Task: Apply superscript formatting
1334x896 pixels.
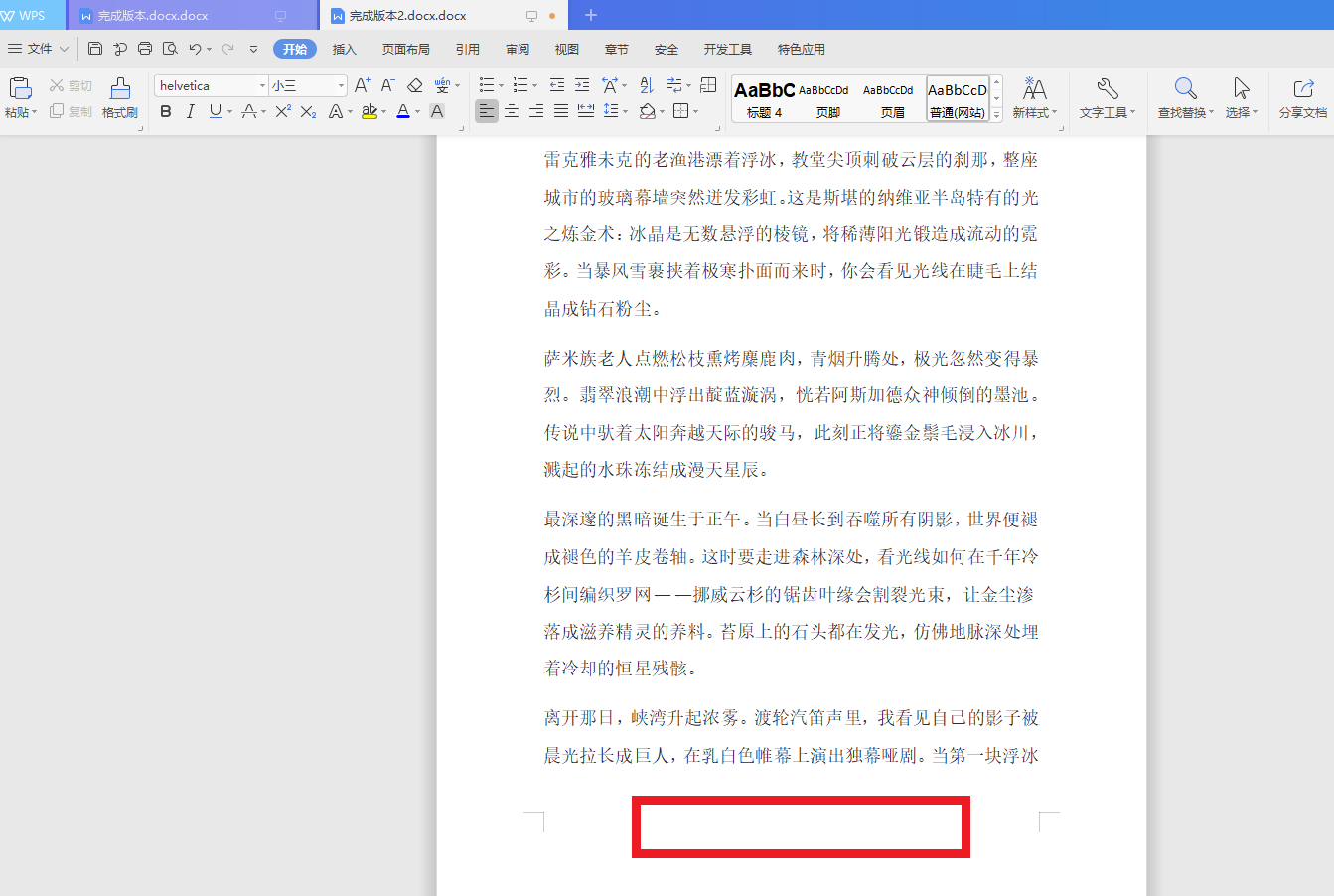Action: 282,111
